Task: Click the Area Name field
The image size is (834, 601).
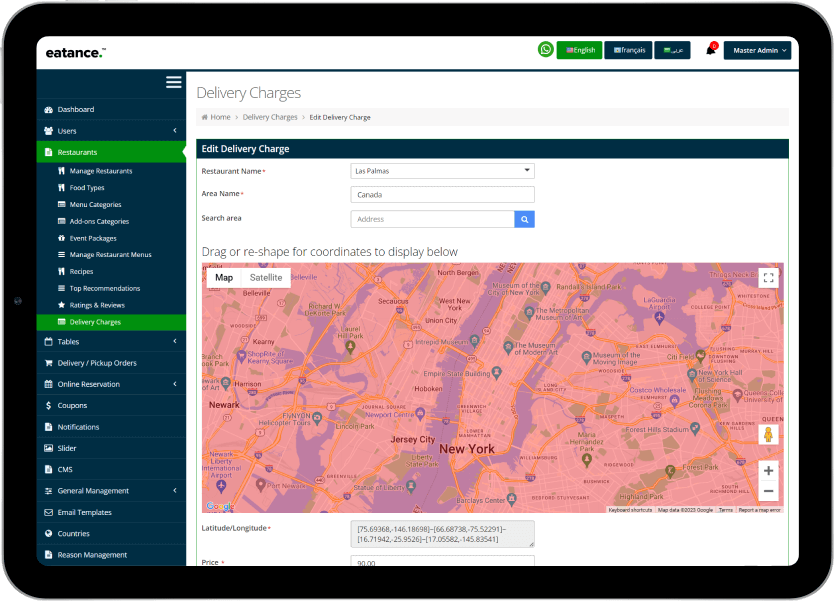Action: pos(443,195)
